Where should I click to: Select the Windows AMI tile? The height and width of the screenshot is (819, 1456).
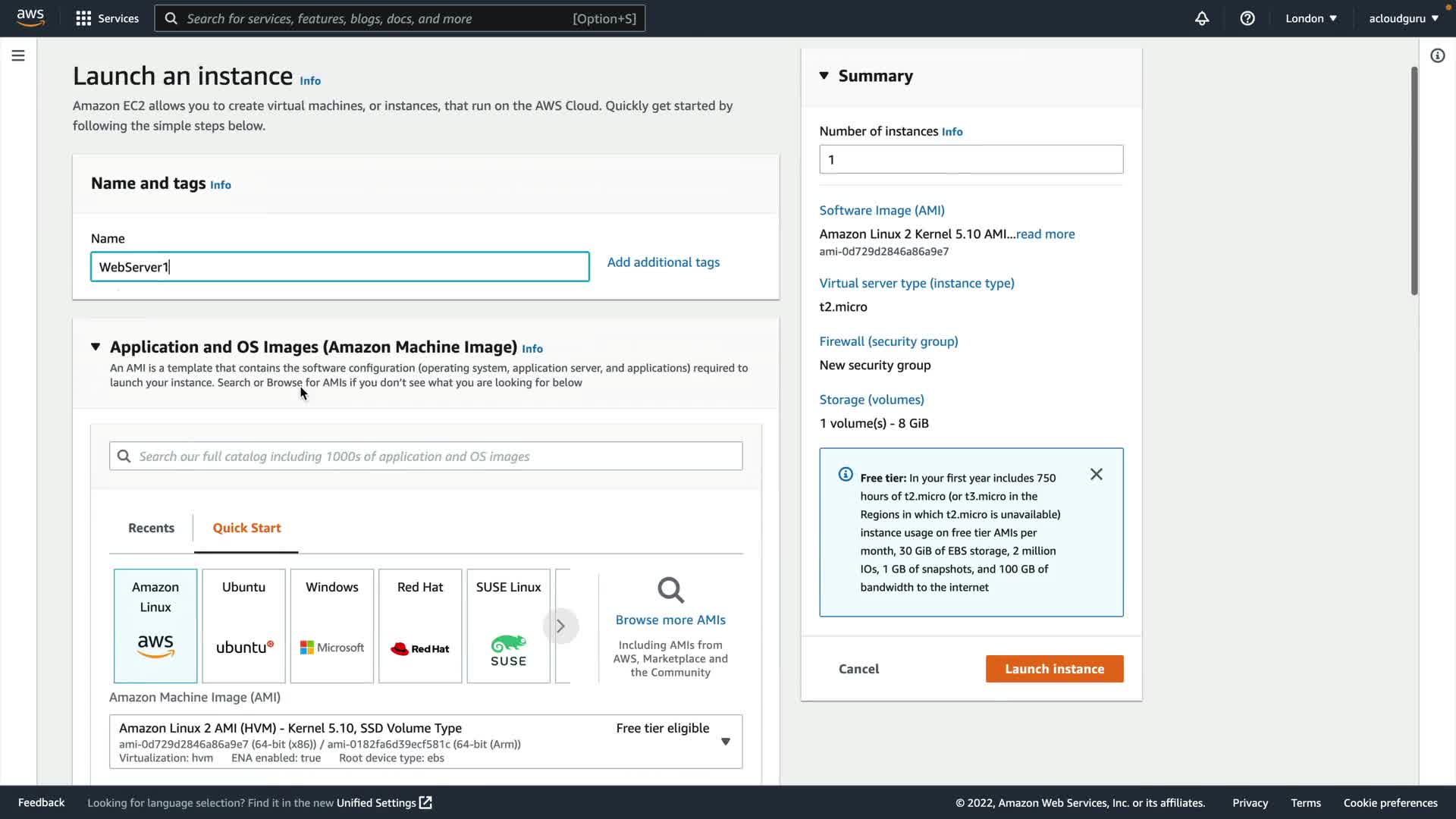point(332,626)
